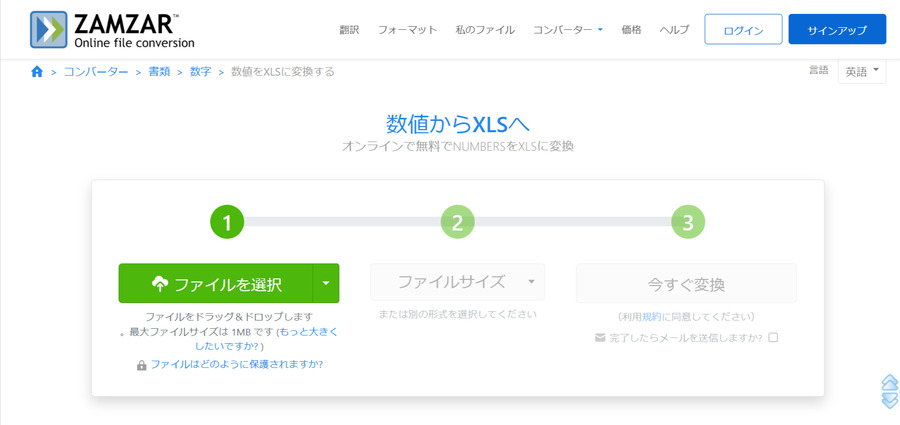Click the または別の形式を選択してください text
The width and height of the screenshot is (900, 425).
[x=457, y=314]
